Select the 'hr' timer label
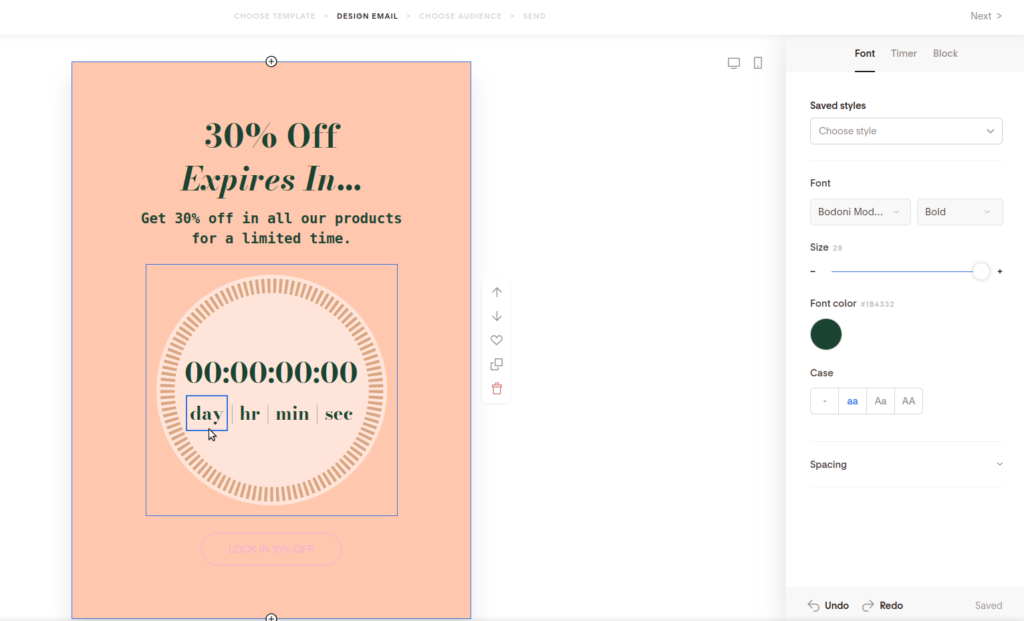This screenshot has width=1024, height=621. pyautogui.click(x=249, y=413)
